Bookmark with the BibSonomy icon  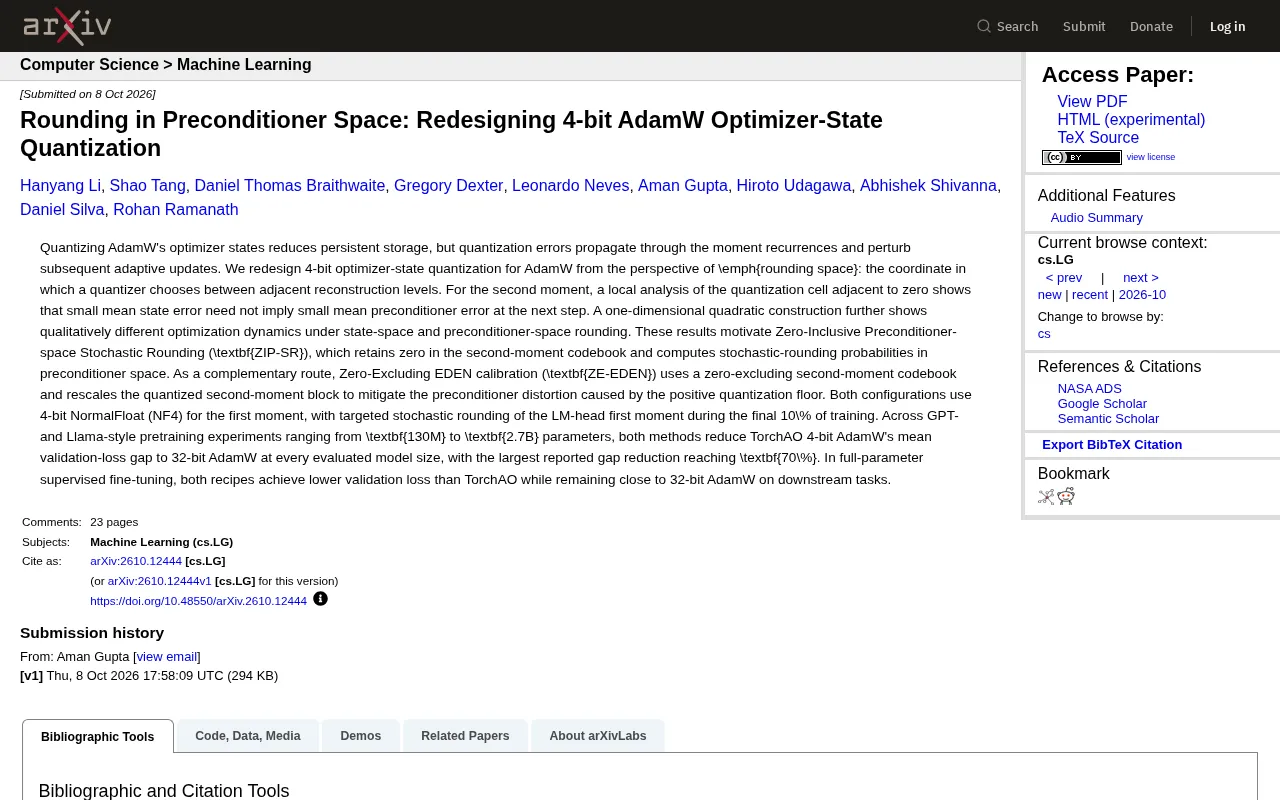[1046, 497]
